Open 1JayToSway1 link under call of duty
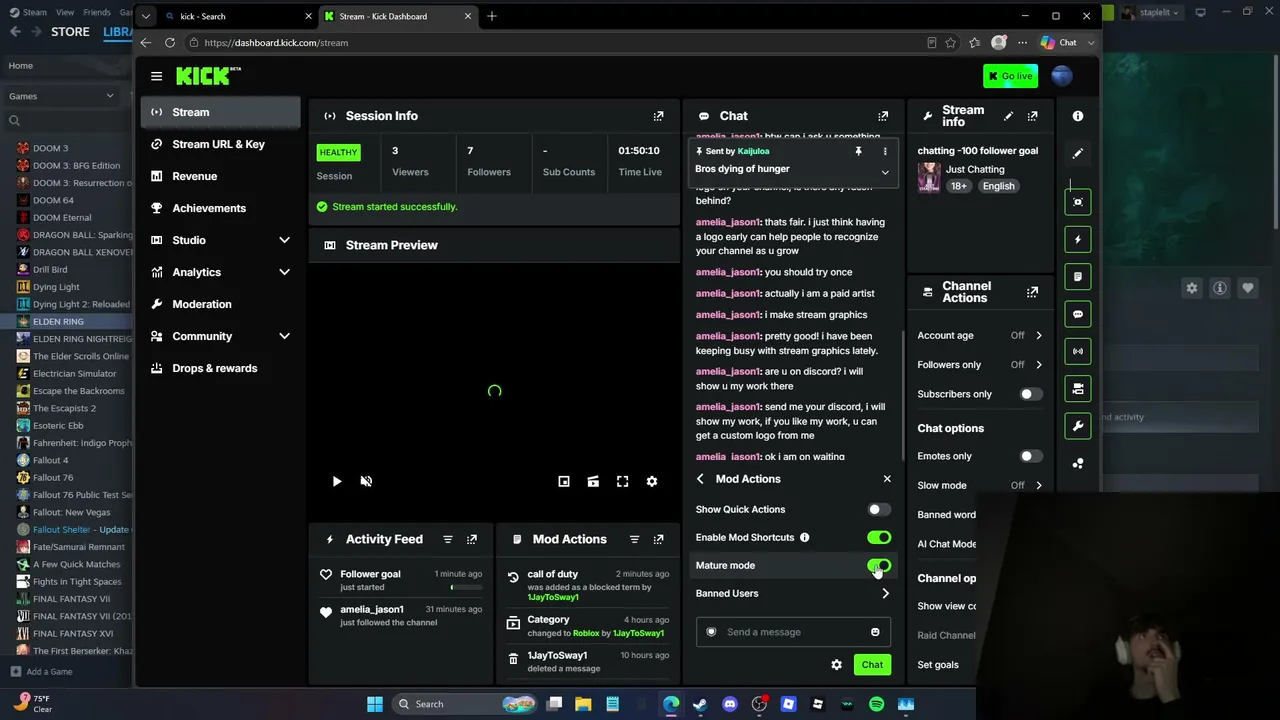This screenshot has width=1280, height=720. click(553, 597)
